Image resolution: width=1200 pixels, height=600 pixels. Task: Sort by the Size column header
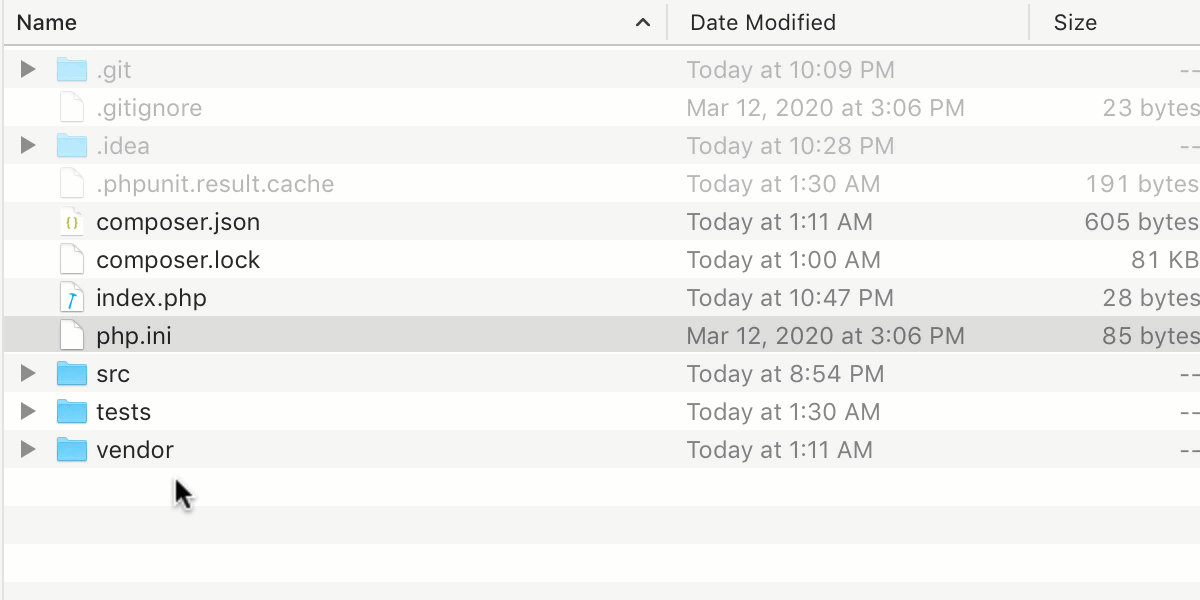click(x=1075, y=22)
